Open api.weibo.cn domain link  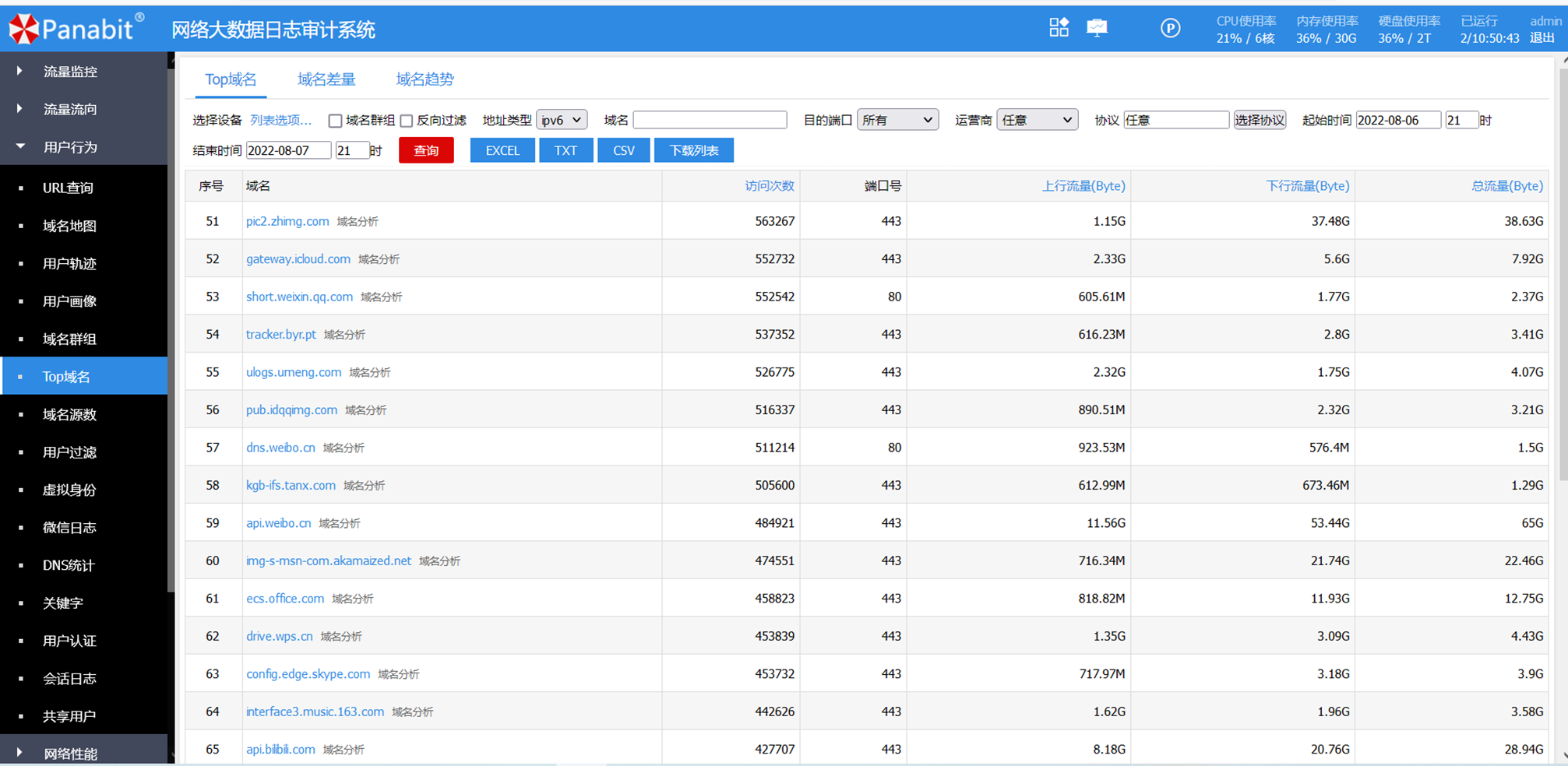278,523
